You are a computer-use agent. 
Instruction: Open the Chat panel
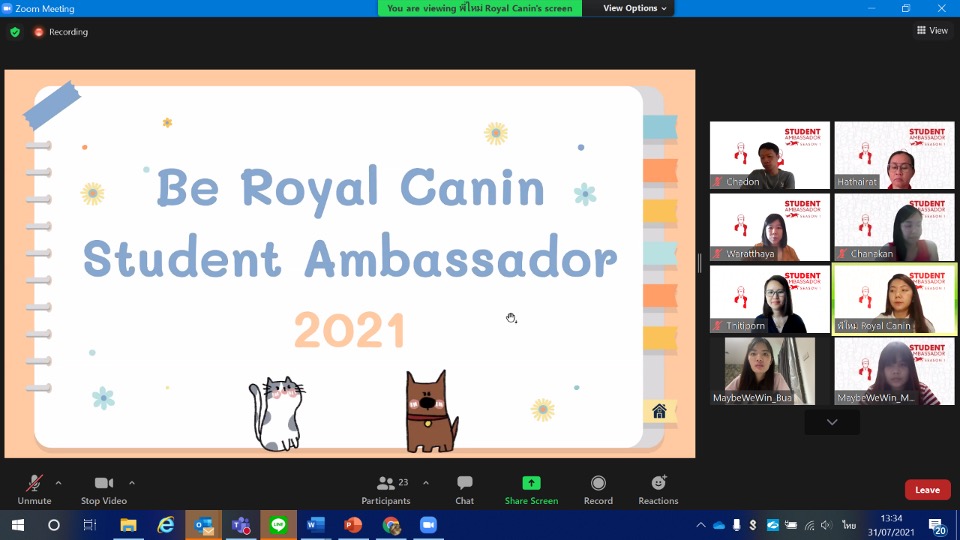coord(464,484)
